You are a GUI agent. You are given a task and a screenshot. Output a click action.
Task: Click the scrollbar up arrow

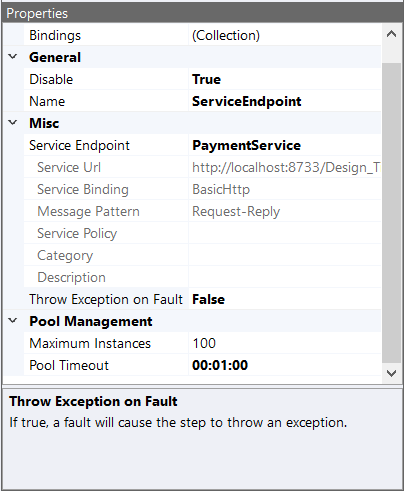[x=391, y=34]
